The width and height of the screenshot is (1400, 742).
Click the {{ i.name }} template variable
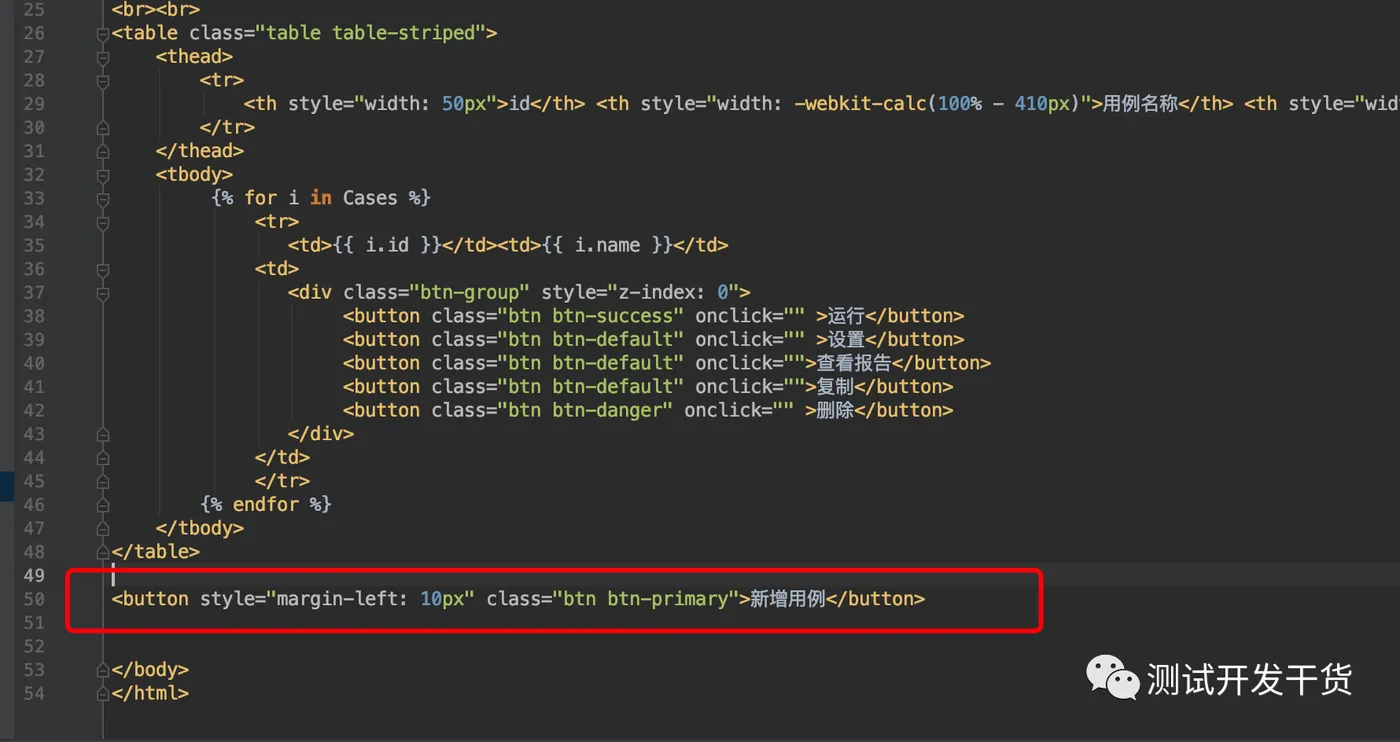coord(607,245)
